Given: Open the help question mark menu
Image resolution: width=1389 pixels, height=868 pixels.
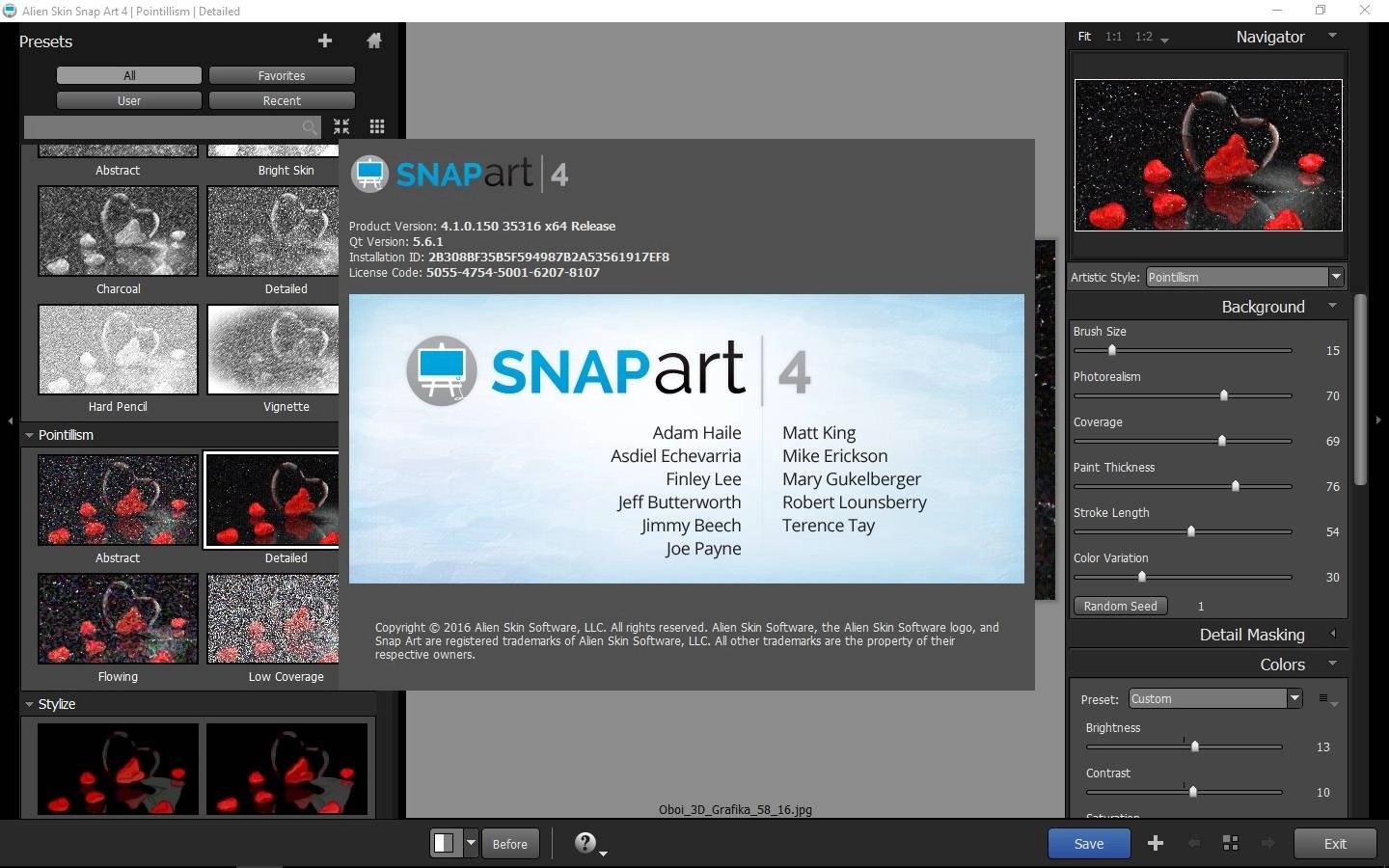Looking at the screenshot, I should [586, 843].
